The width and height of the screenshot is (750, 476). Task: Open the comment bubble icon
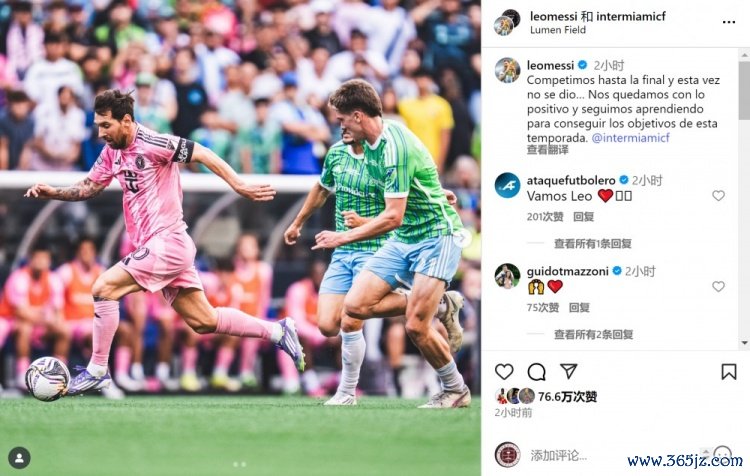point(536,371)
